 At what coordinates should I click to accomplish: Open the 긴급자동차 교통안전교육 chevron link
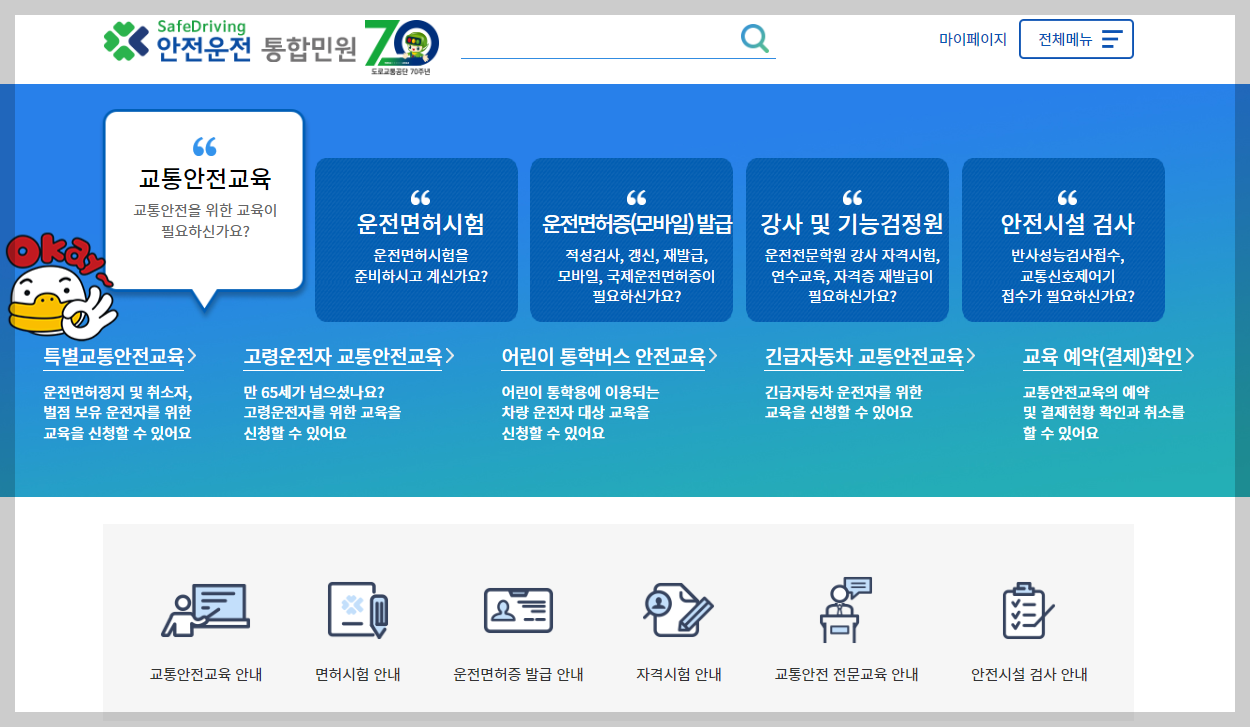pyautogui.click(x=856, y=355)
